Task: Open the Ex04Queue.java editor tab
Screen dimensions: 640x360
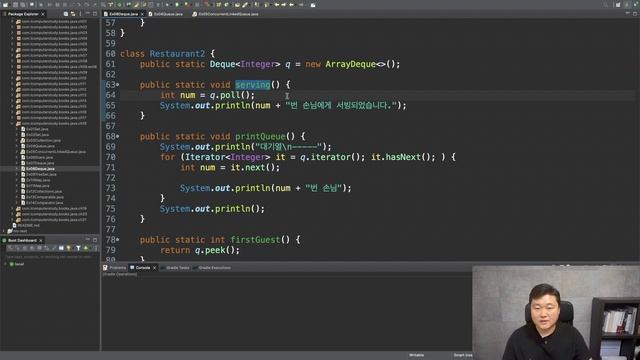Action: (x=168, y=14)
